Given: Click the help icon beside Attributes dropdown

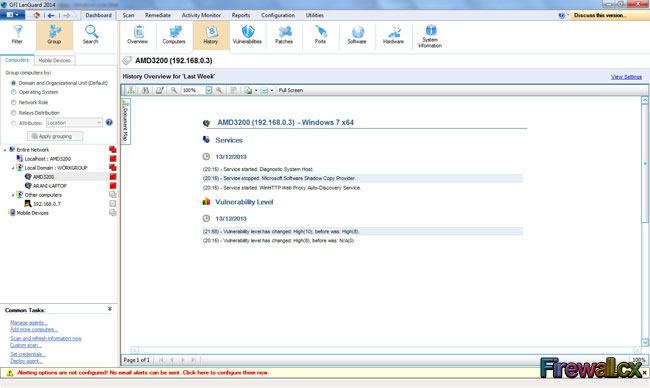Looking at the screenshot, I should 109,122.
